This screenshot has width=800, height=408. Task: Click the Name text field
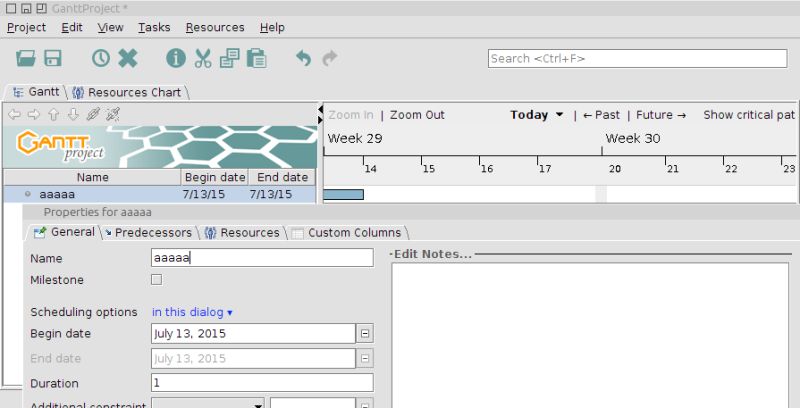(x=262, y=258)
